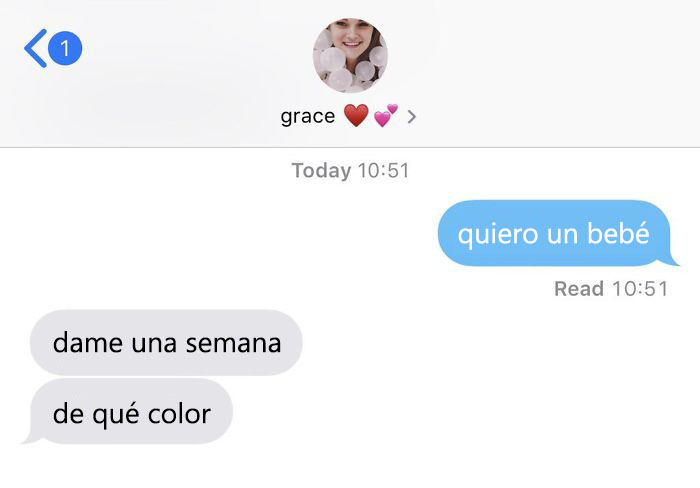Select the gray bubble de qué color
700x488 pixels.
(128, 412)
